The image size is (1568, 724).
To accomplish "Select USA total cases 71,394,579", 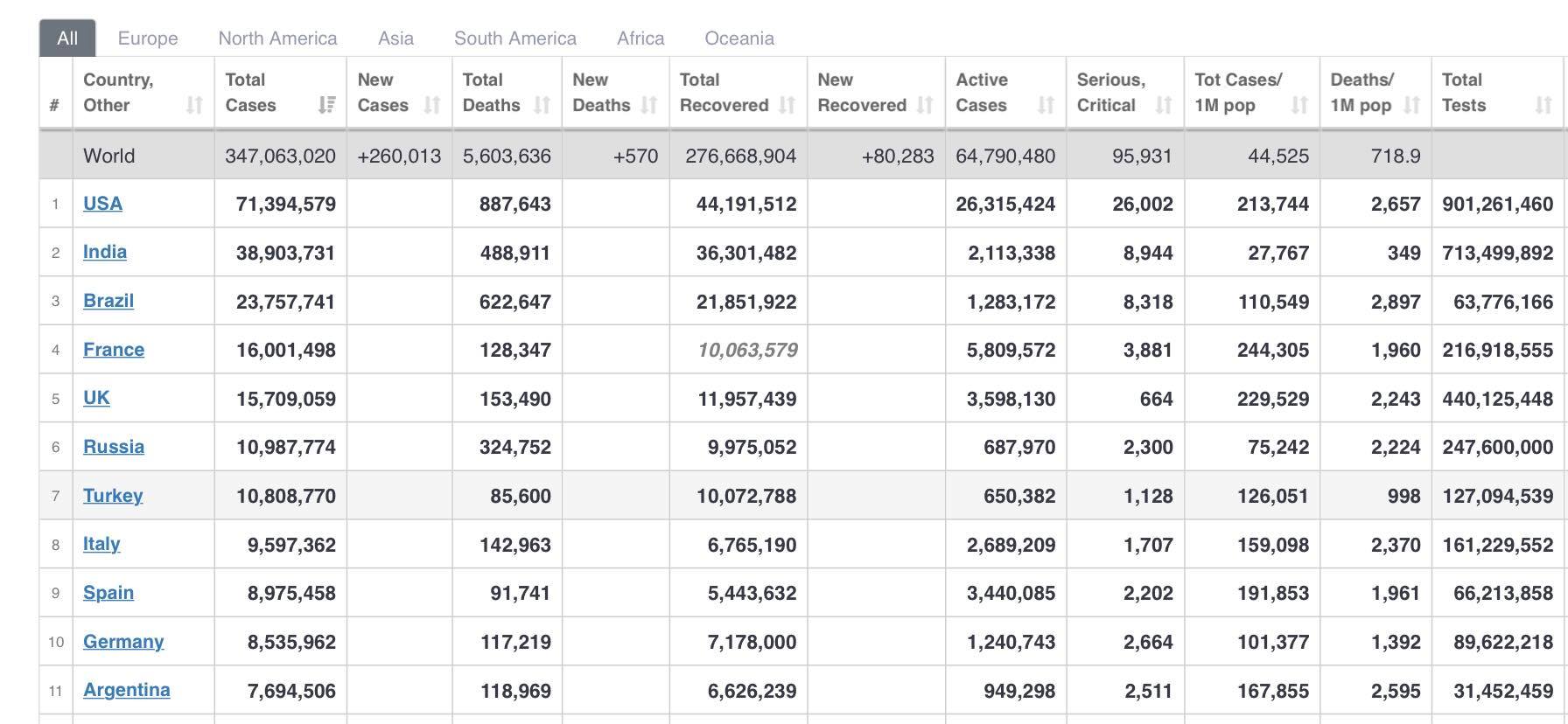I will pyautogui.click(x=286, y=205).
